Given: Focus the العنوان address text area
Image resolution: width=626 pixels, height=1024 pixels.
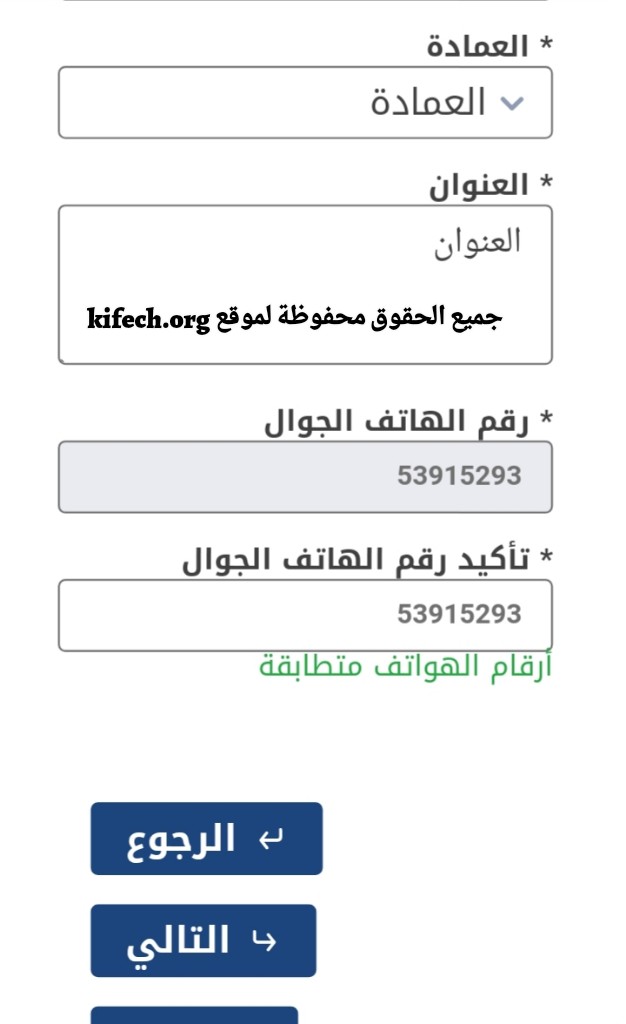Looking at the screenshot, I should click(305, 285).
